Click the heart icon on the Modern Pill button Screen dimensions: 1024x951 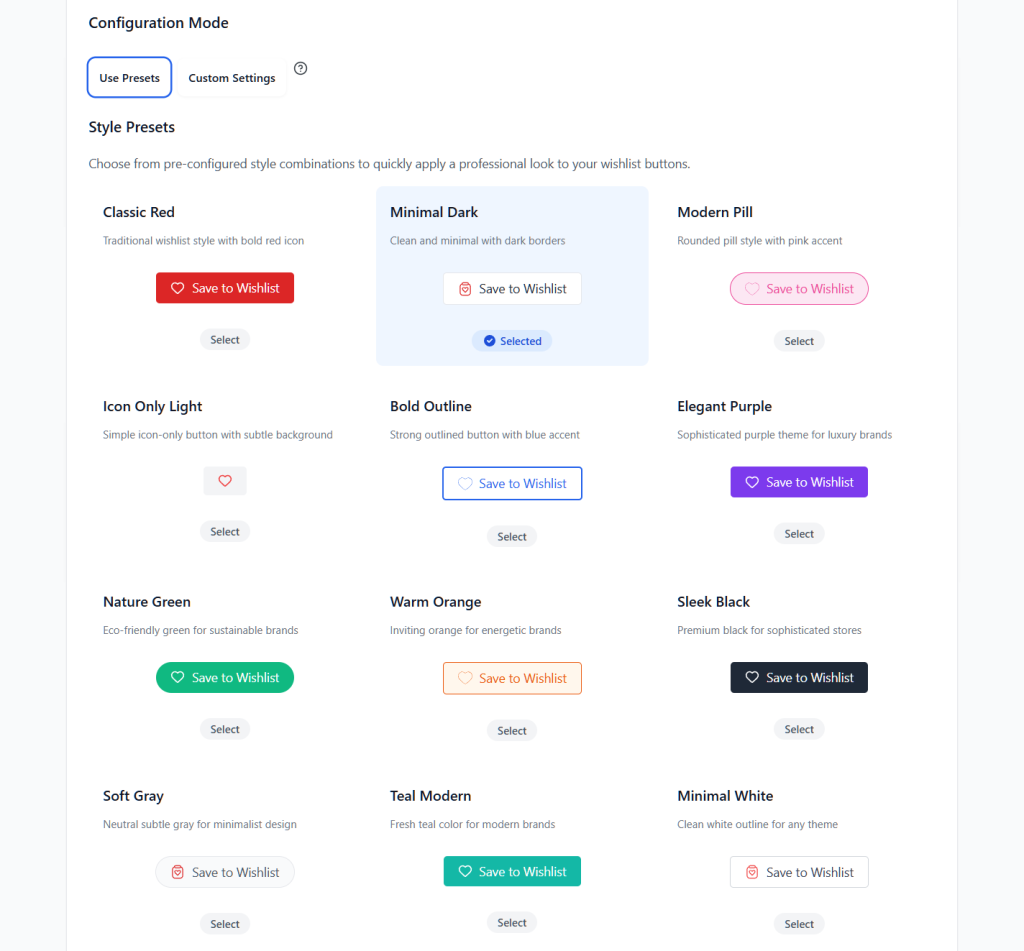pyautogui.click(x=751, y=288)
